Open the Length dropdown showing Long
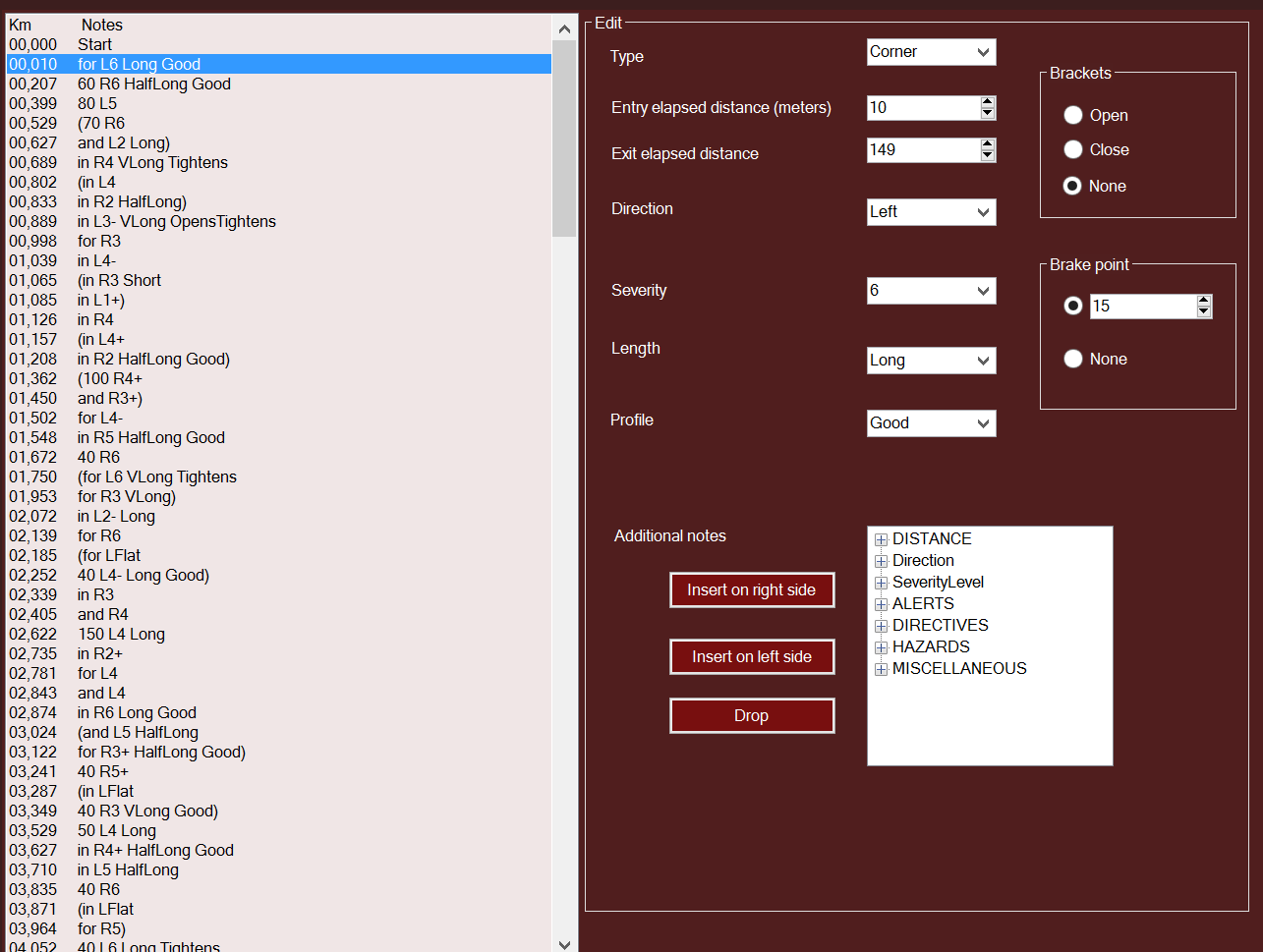Image resolution: width=1263 pixels, height=952 pixels. tap(931, 361)
